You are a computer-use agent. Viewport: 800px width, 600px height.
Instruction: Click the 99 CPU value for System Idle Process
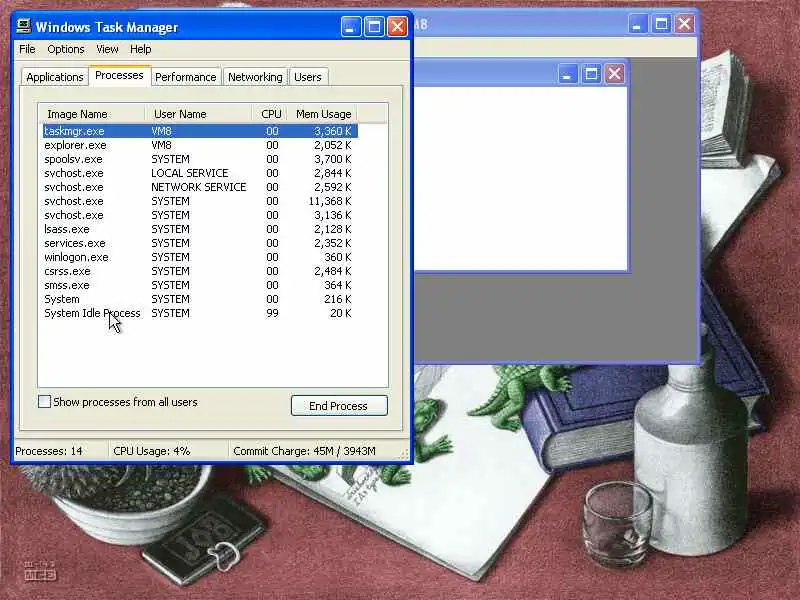[x=272, y=313]
